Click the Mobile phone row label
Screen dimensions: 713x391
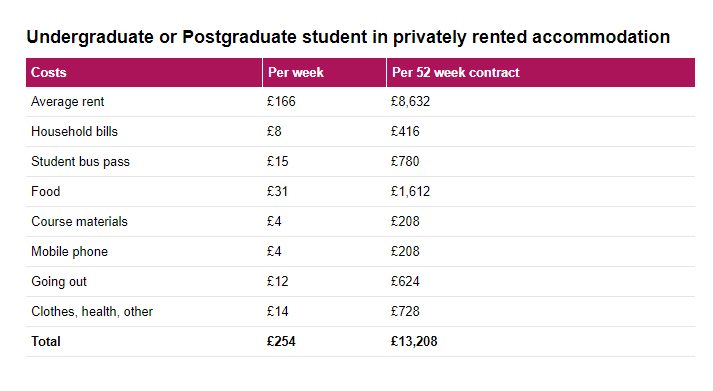pos(69,251)
